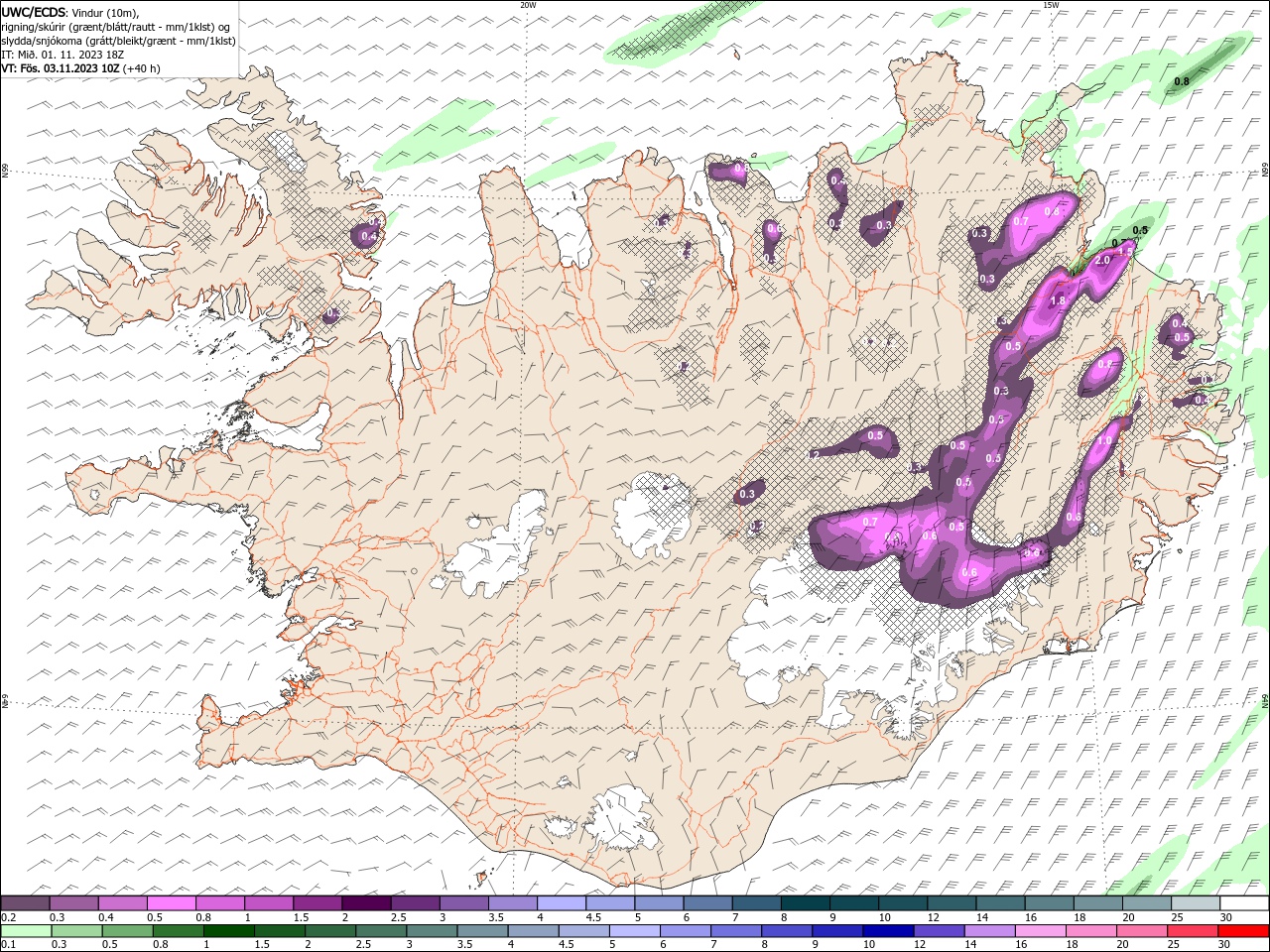Choose the darkest green rain swatch labeled 1
This screenshot has height=952, width=1270.
click(x=228, y=931)
